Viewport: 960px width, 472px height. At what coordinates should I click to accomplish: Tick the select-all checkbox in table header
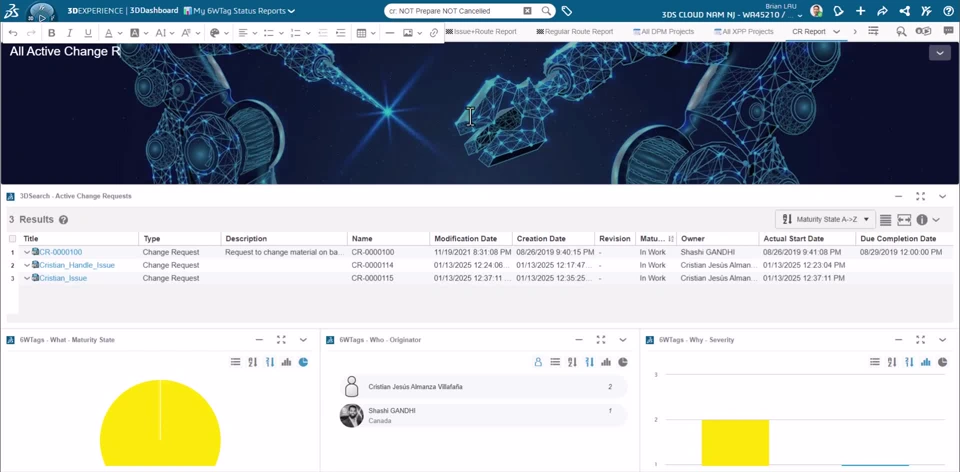[x=12, y=239]
